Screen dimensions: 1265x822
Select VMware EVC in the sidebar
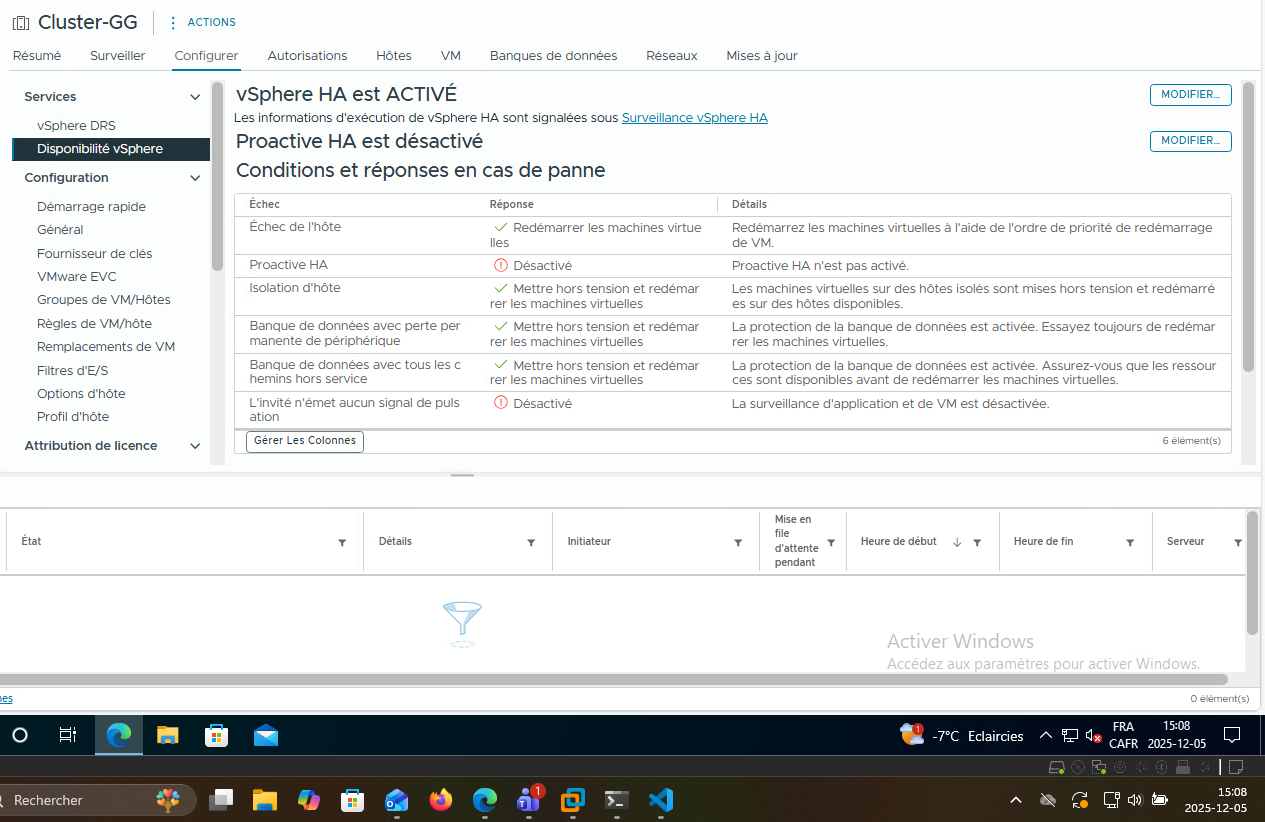[x=77, y=277]
